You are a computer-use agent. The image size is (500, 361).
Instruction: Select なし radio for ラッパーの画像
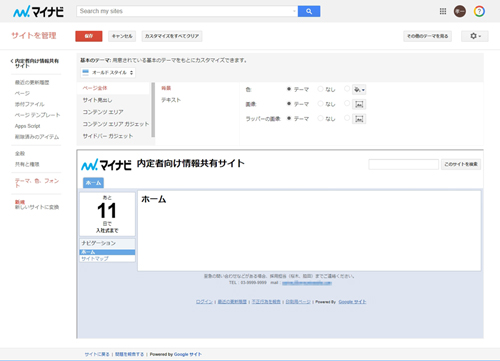pos(320,118)
